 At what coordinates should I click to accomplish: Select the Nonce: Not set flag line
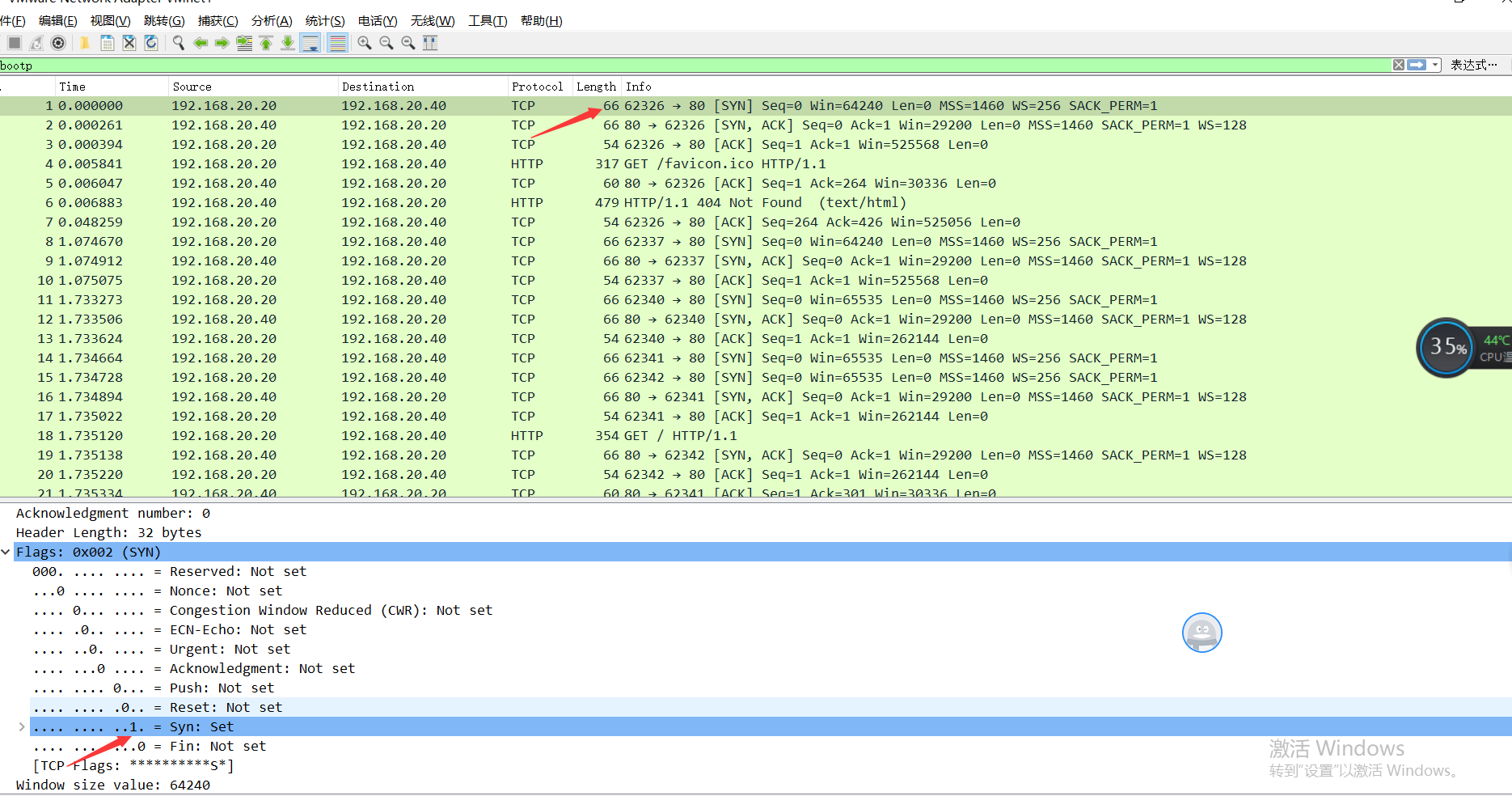coord(157,591)
